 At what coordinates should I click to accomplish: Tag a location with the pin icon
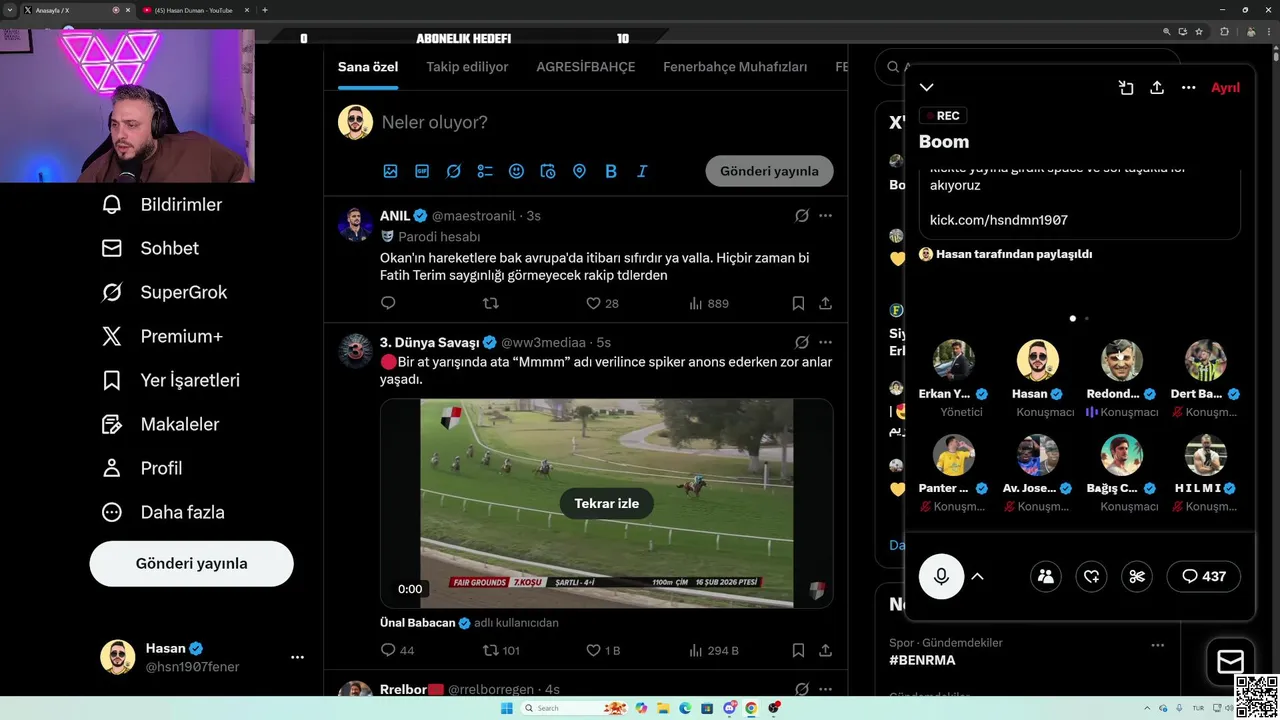pos(579,171)
